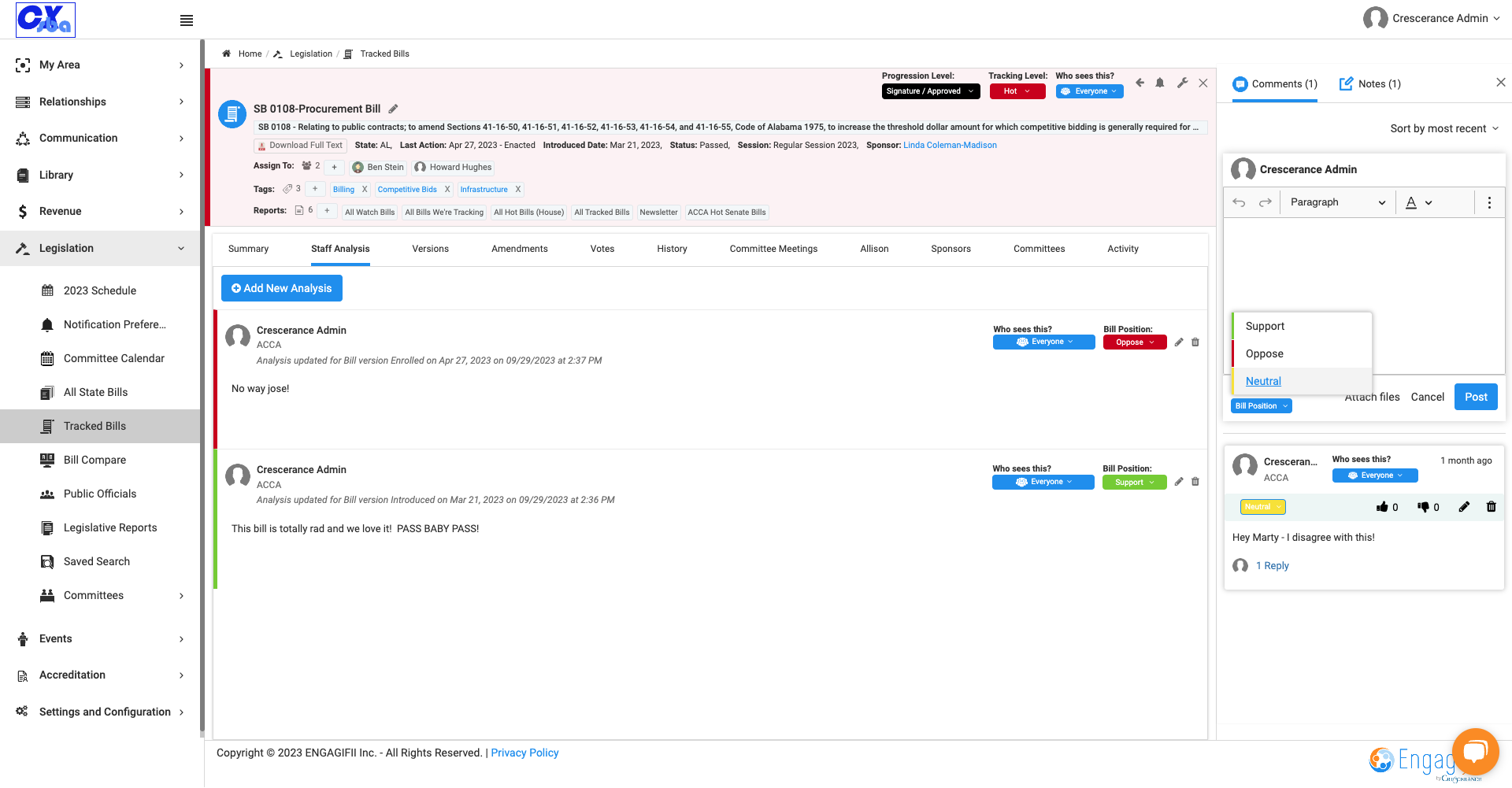This screenshot has width=1512, height=788.
Task: Thumbs down the Neutral comment
Action: tap(1423, 507)
